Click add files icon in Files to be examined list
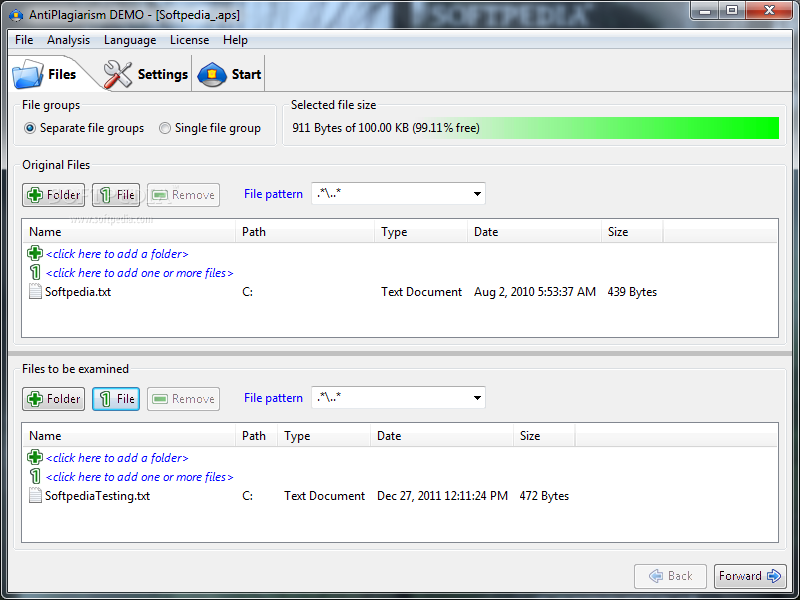 35,477
